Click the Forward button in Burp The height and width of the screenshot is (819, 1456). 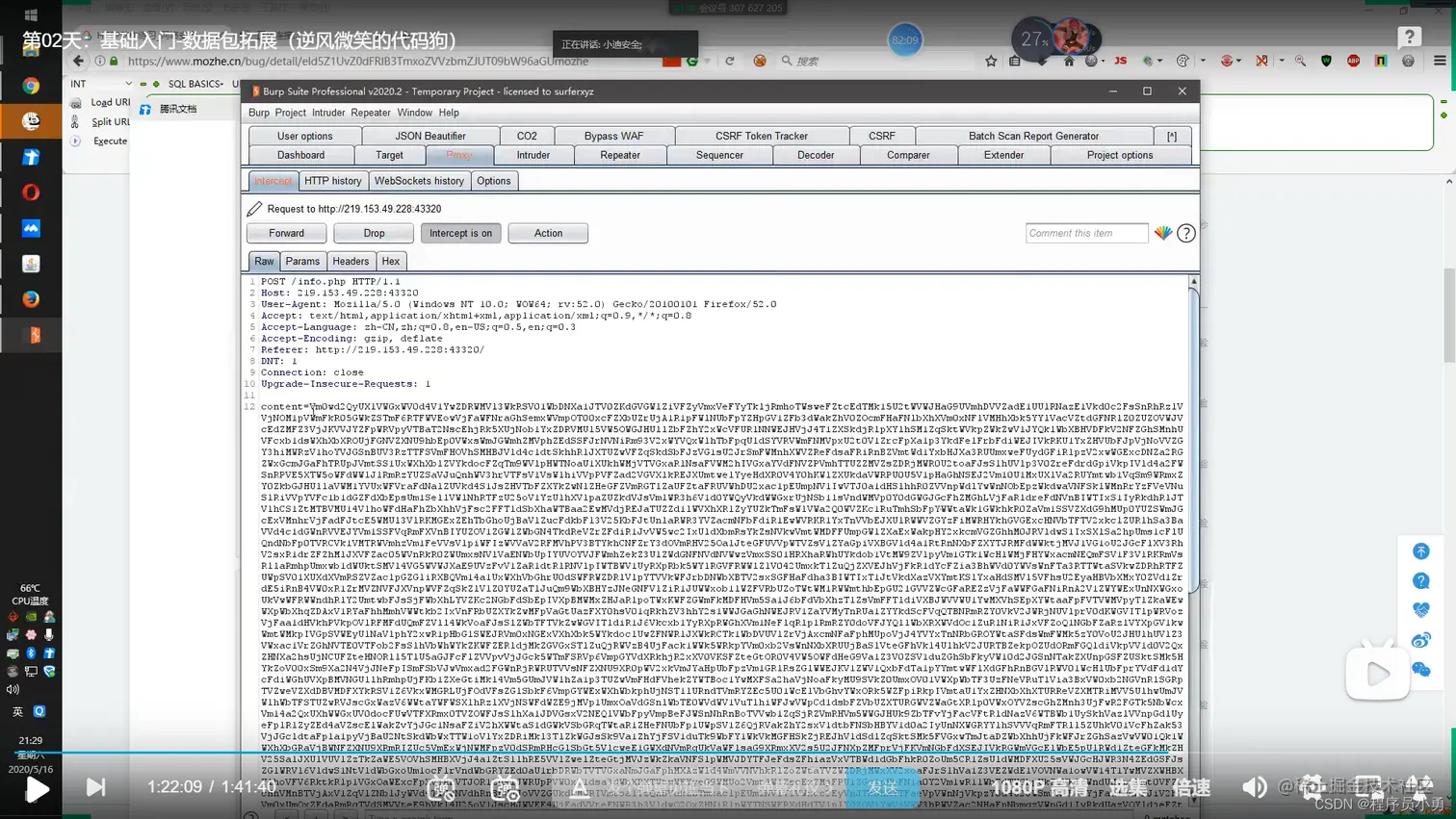[x=286, y=233]
